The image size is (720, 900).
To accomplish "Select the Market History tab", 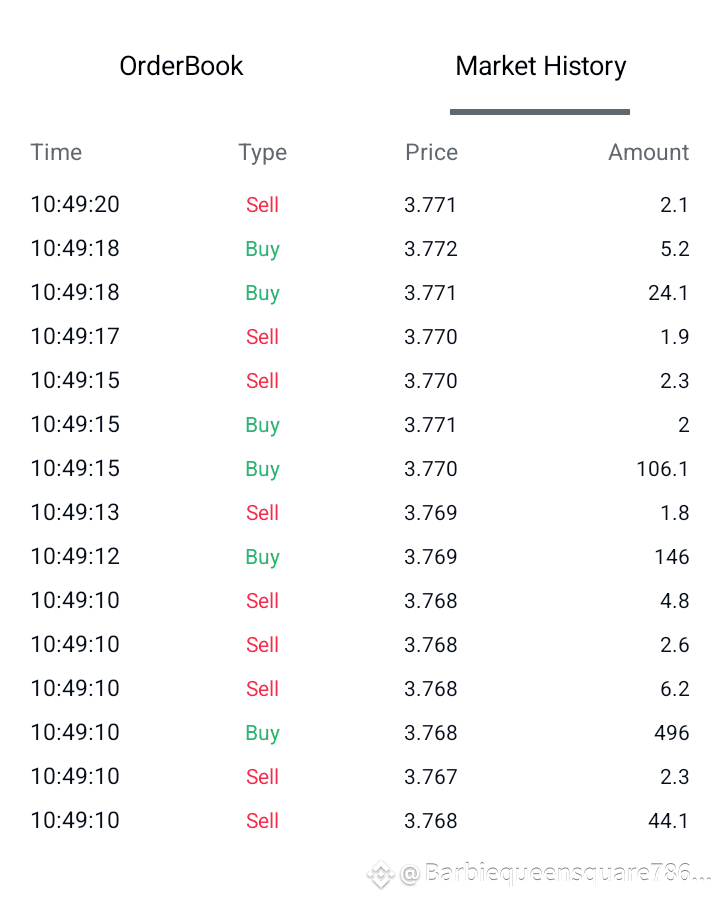I will 540,66.
